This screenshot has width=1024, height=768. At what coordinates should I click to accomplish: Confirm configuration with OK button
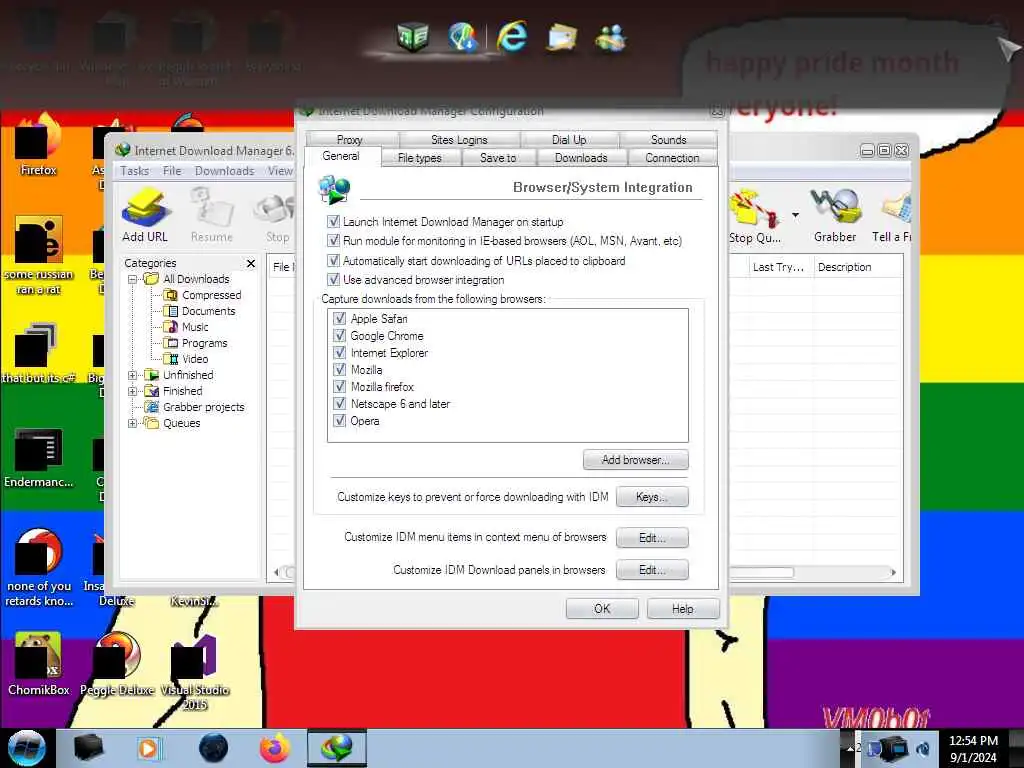602,609
